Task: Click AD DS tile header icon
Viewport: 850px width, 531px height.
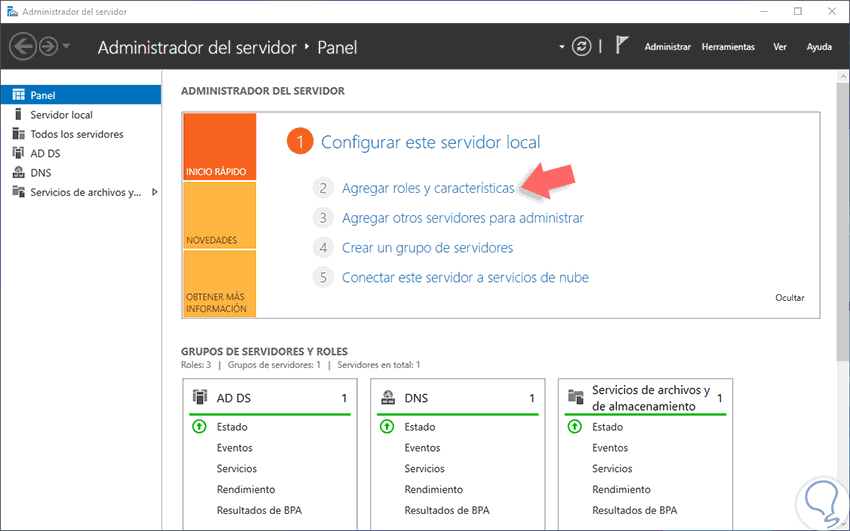Action: (200, 397)
